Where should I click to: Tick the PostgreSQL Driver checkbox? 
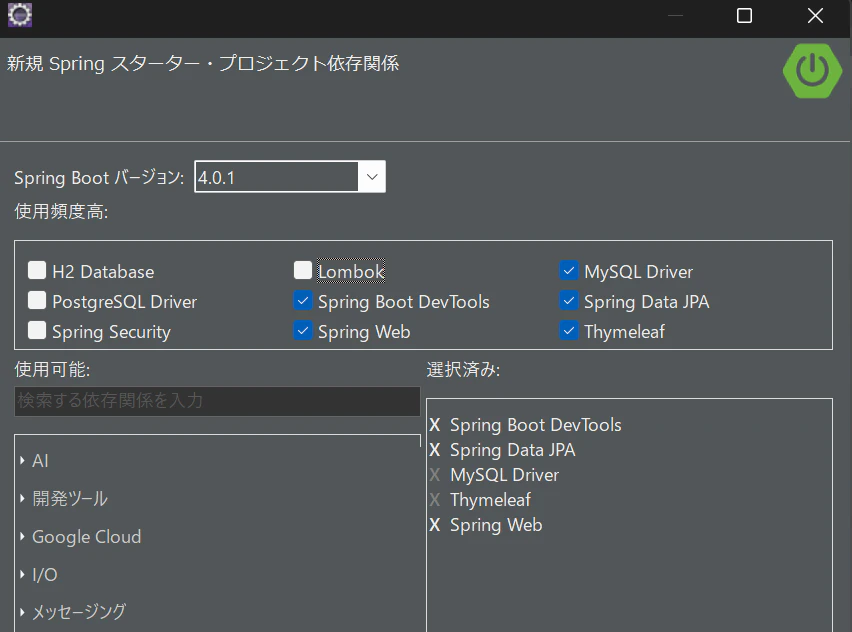[37, 300]
